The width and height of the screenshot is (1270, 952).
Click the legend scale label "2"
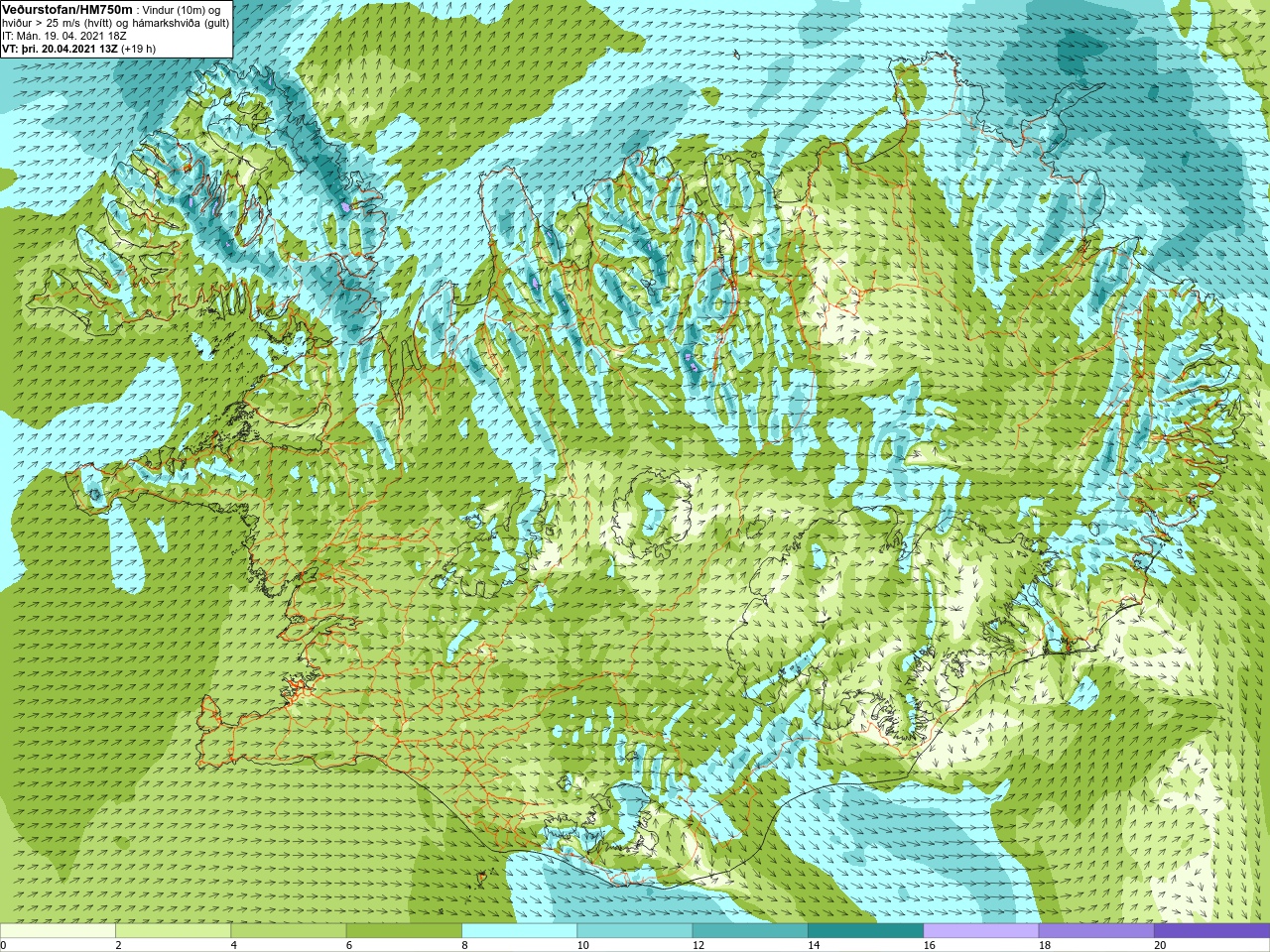click(x=118, y=946)
